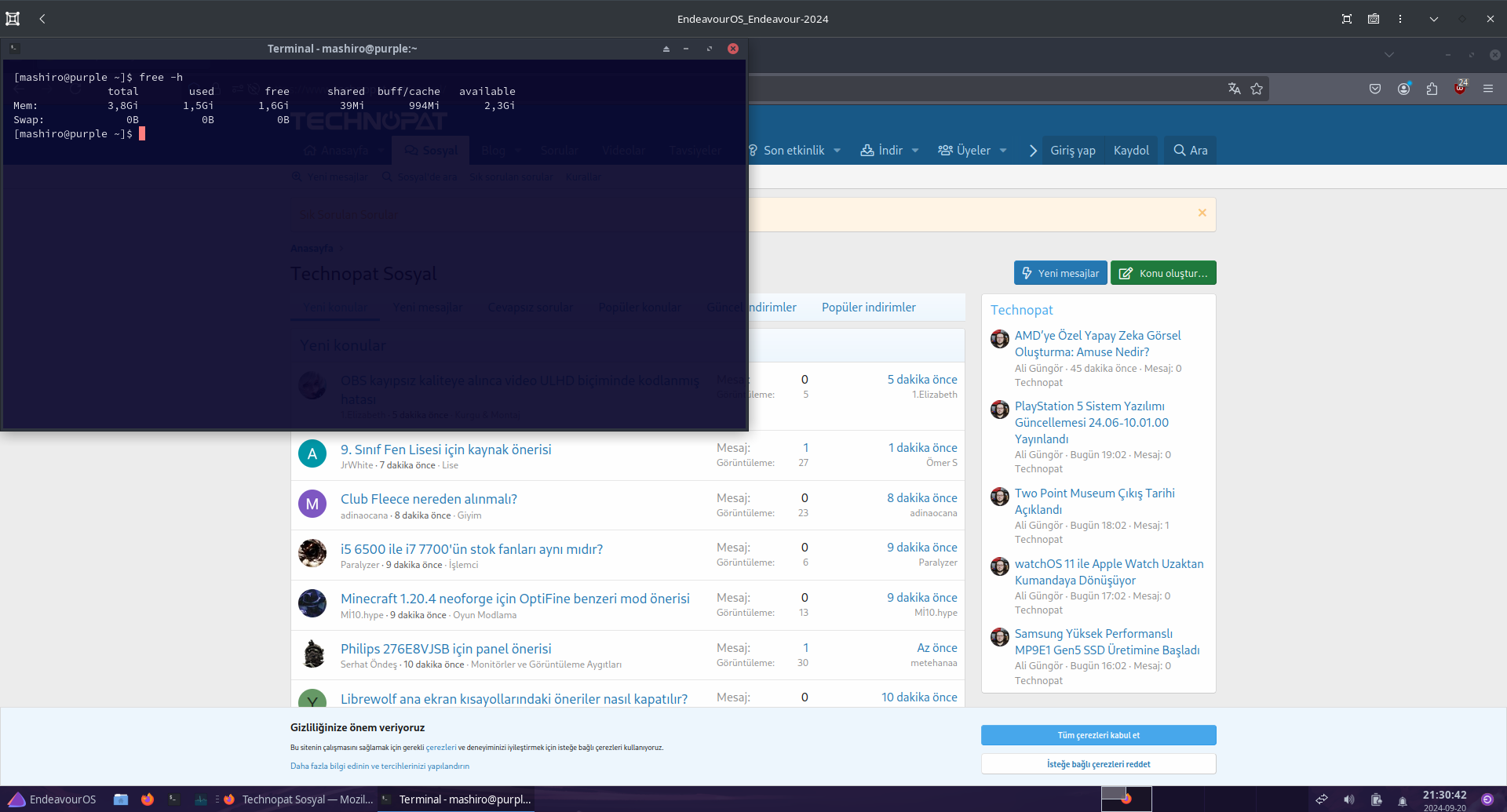Open the system monitor panel launcher
The image size is (1507, 812).
201,799
